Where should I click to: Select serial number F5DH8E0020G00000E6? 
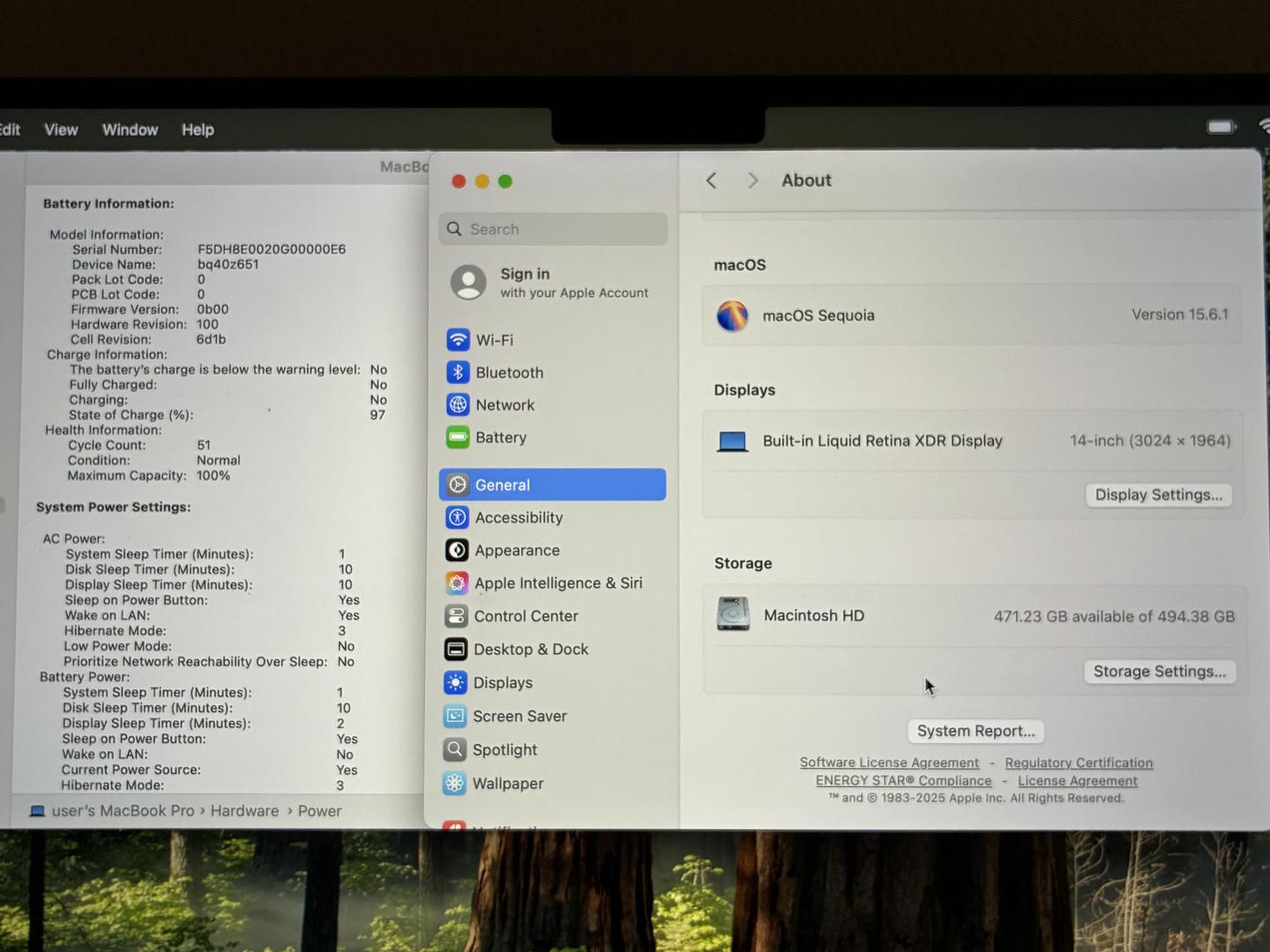point(272,249)
